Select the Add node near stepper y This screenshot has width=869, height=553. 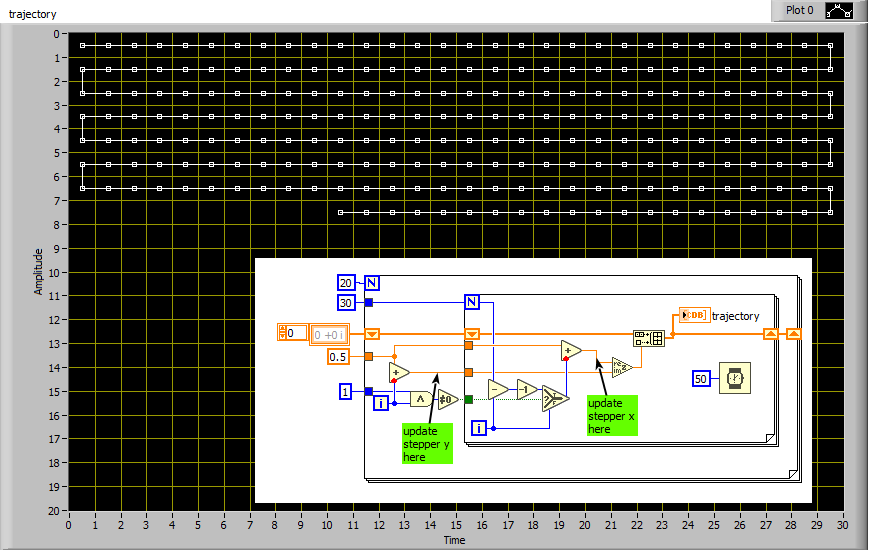tap(399, 372)
